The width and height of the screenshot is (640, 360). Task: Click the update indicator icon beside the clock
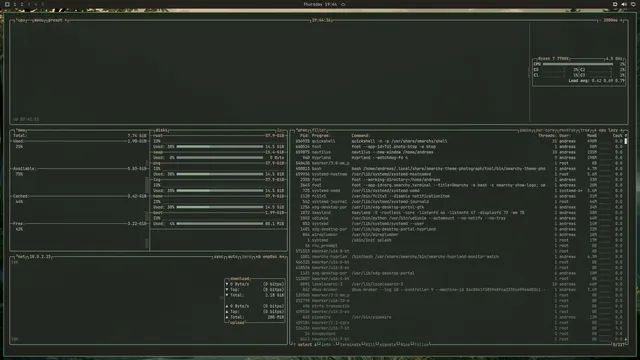coord(343,4)
